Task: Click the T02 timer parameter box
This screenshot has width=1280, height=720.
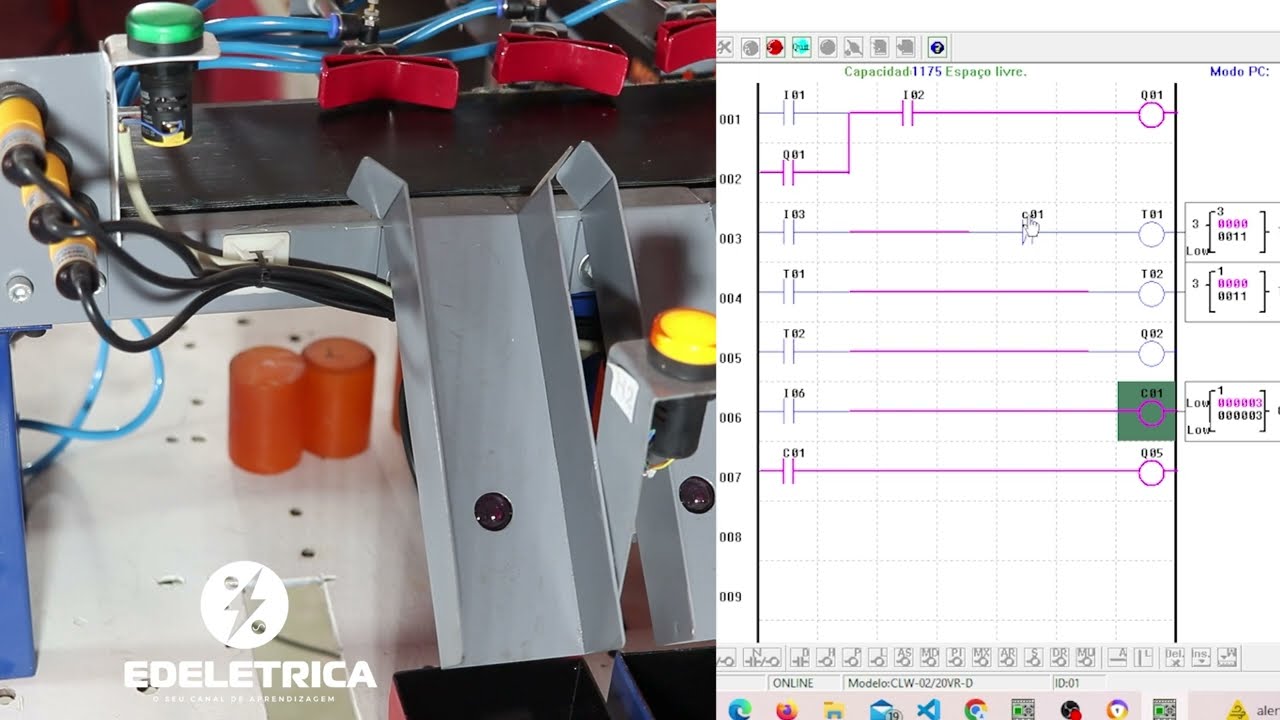Action: click(x=1232, y=292)
